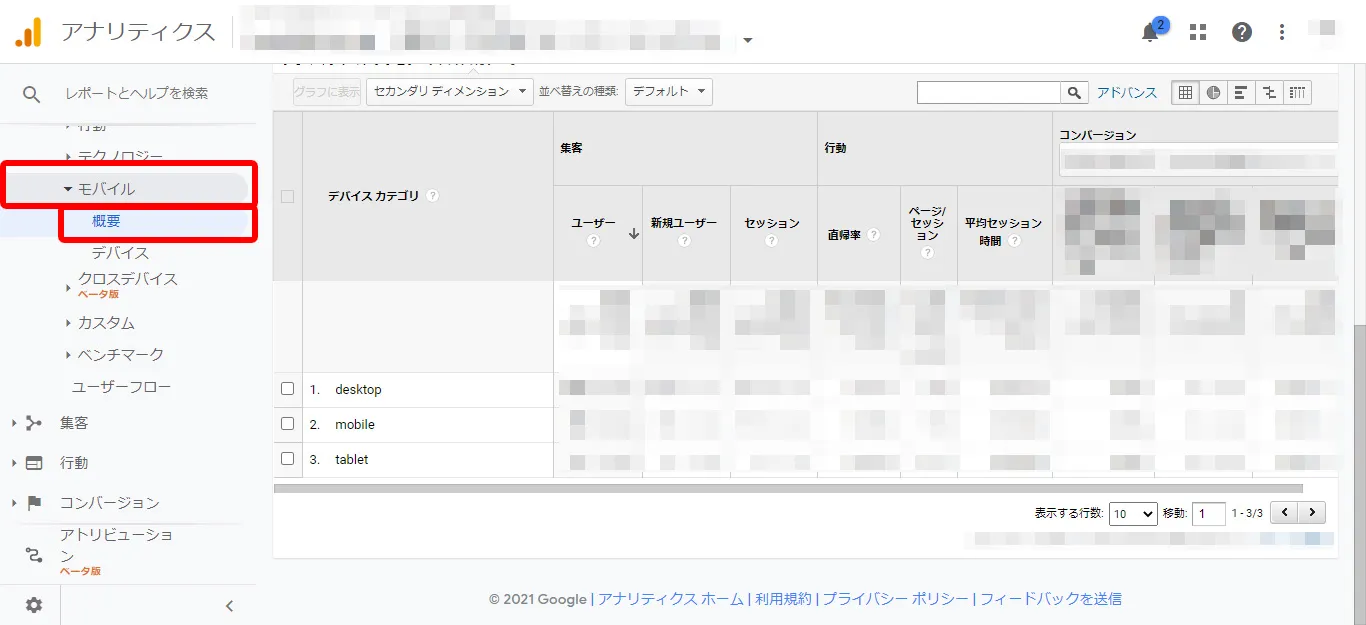Open the アドバンス filter link
The width and height of the screenshot is (1366, 625).
click(x=1127, y=92)
